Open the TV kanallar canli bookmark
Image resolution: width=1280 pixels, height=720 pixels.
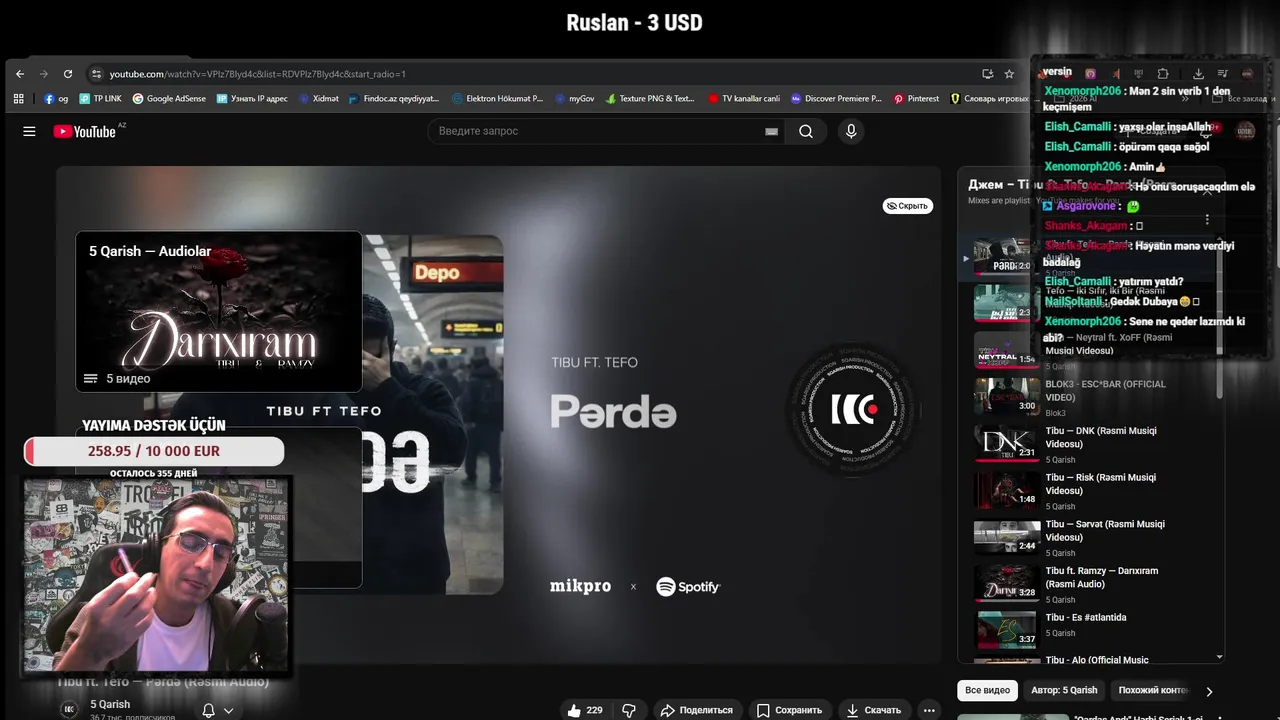point(743,99)
